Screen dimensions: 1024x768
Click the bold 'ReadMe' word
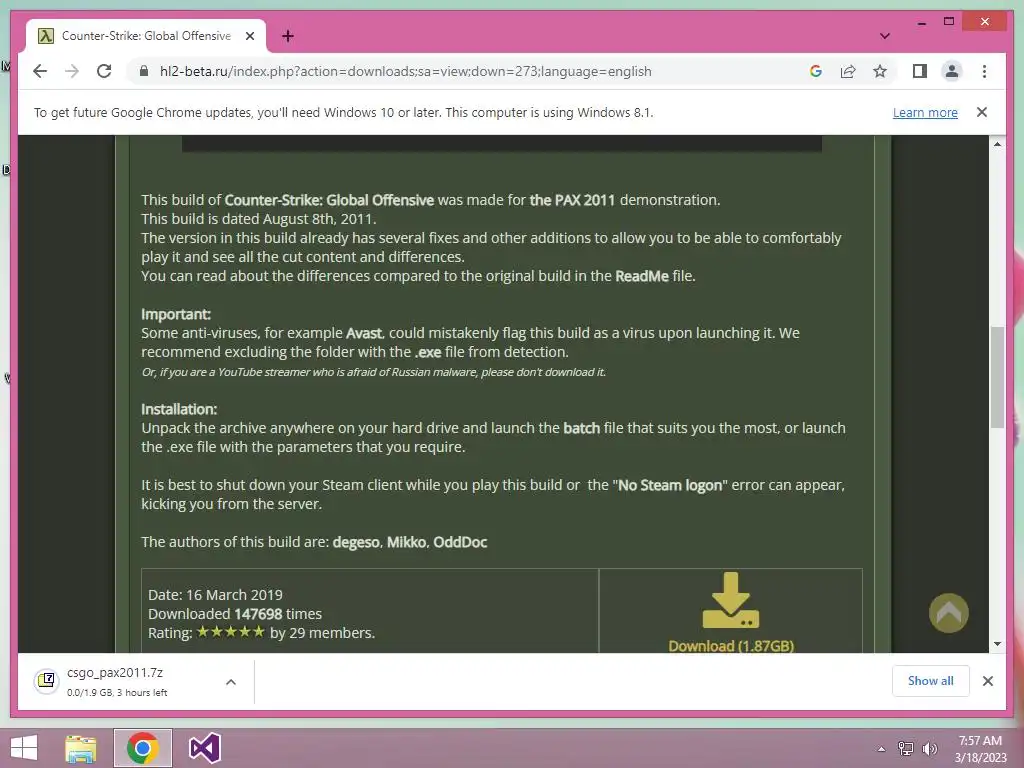pyautogui.click(x=642, y=276)
